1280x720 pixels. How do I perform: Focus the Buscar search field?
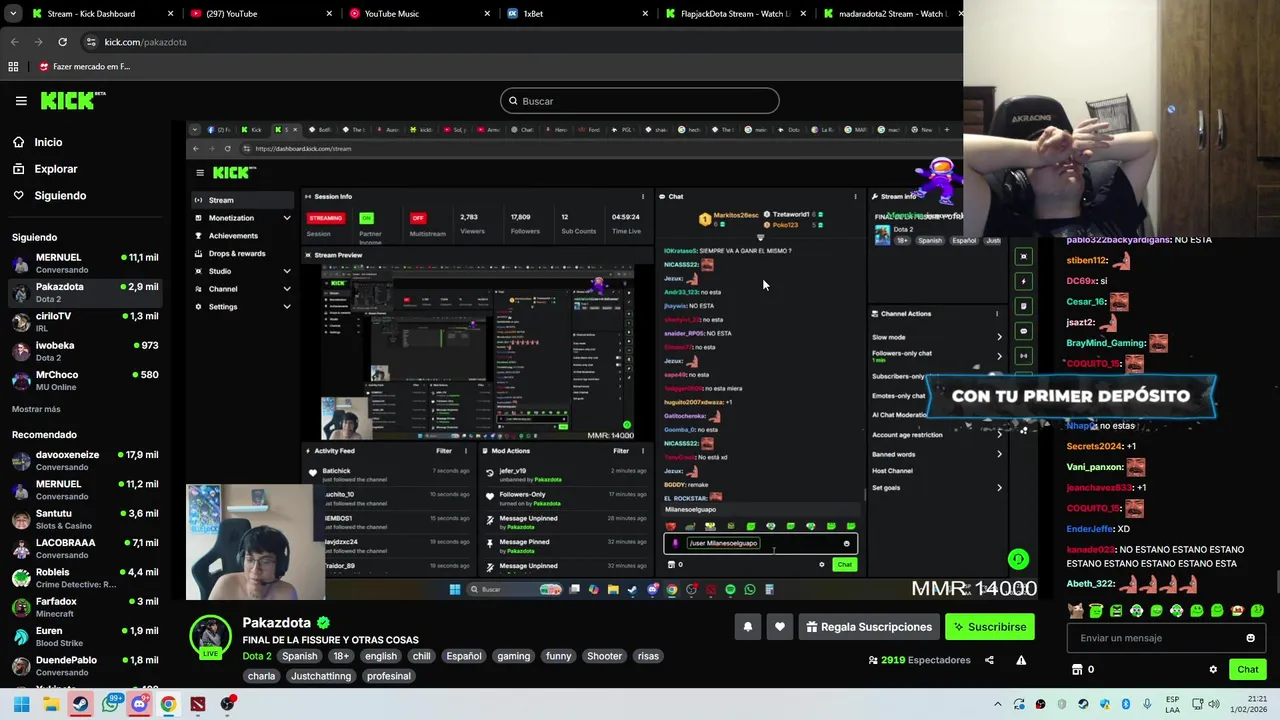pyautogui.click(x=640, y=101)
